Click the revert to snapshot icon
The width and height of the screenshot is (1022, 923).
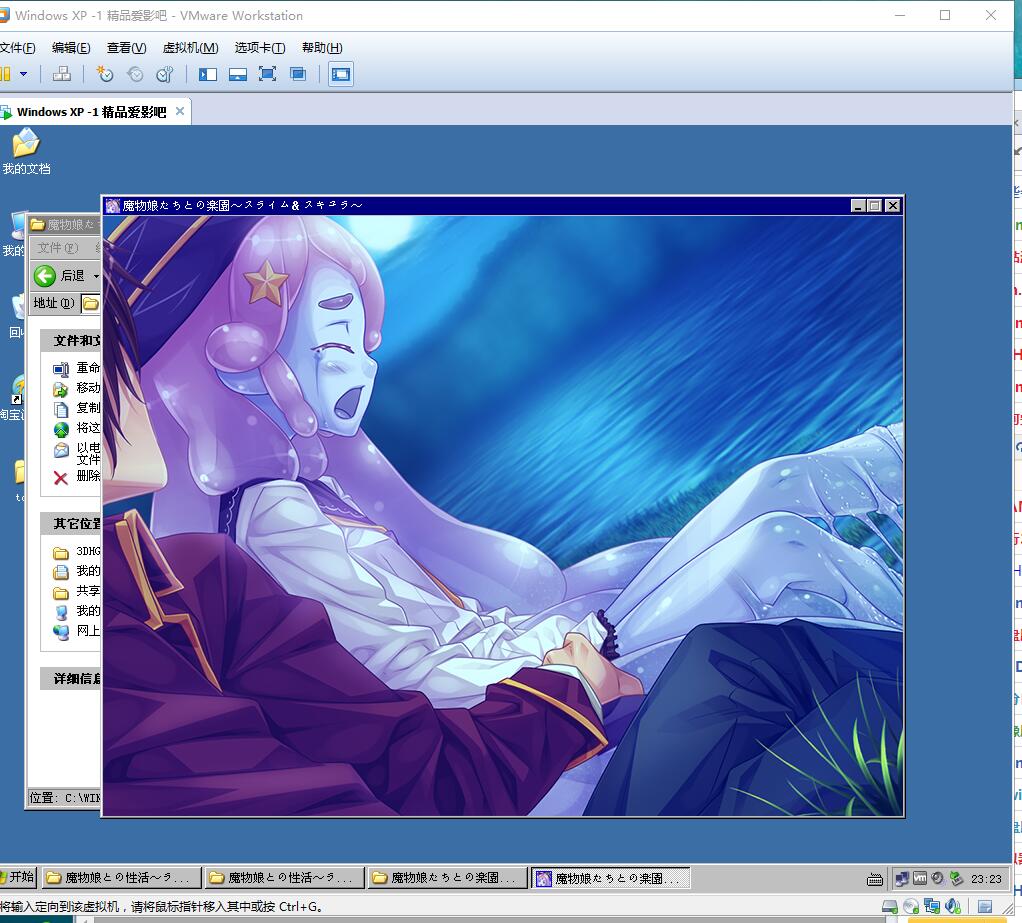135,74
